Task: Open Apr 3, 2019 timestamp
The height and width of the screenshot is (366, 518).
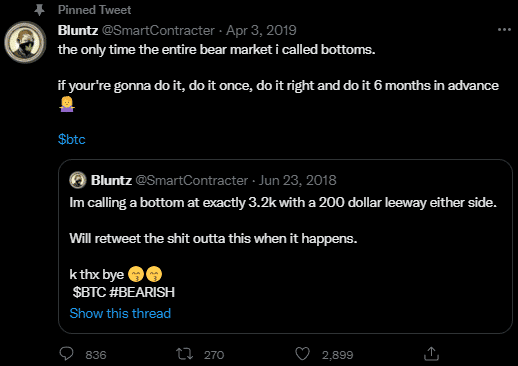Action: (261, 30)
